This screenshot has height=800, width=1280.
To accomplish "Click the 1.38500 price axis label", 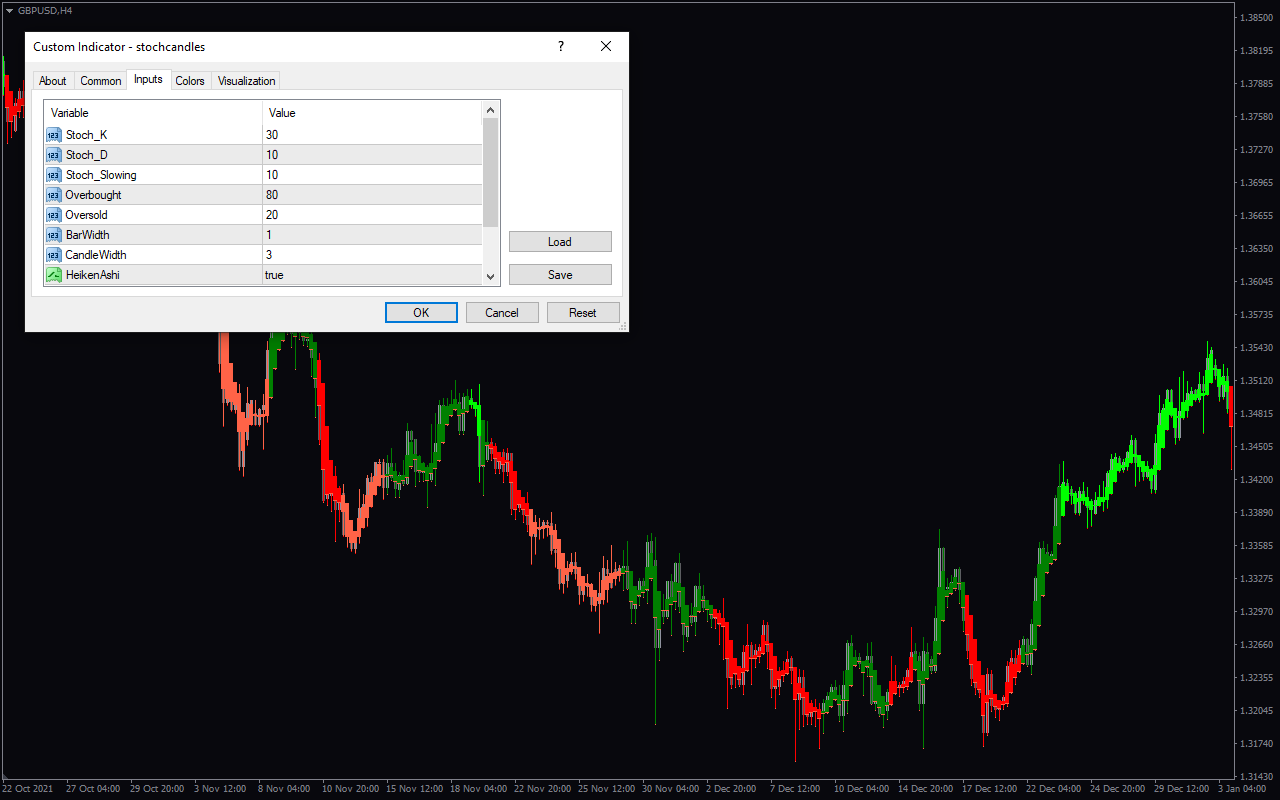I will coord(1256,18).
